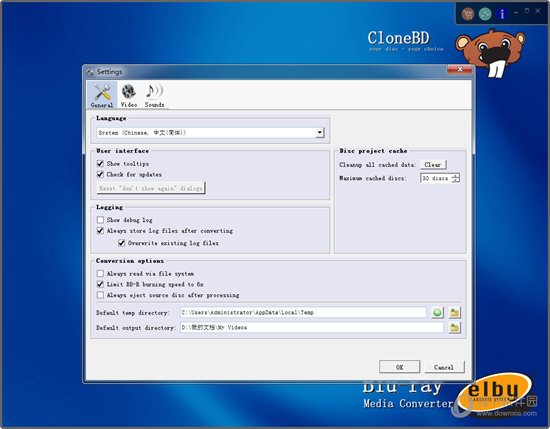Minimize the CloneBD main window
This screenshot has height=429, width=550.
(x=516, y=12)
